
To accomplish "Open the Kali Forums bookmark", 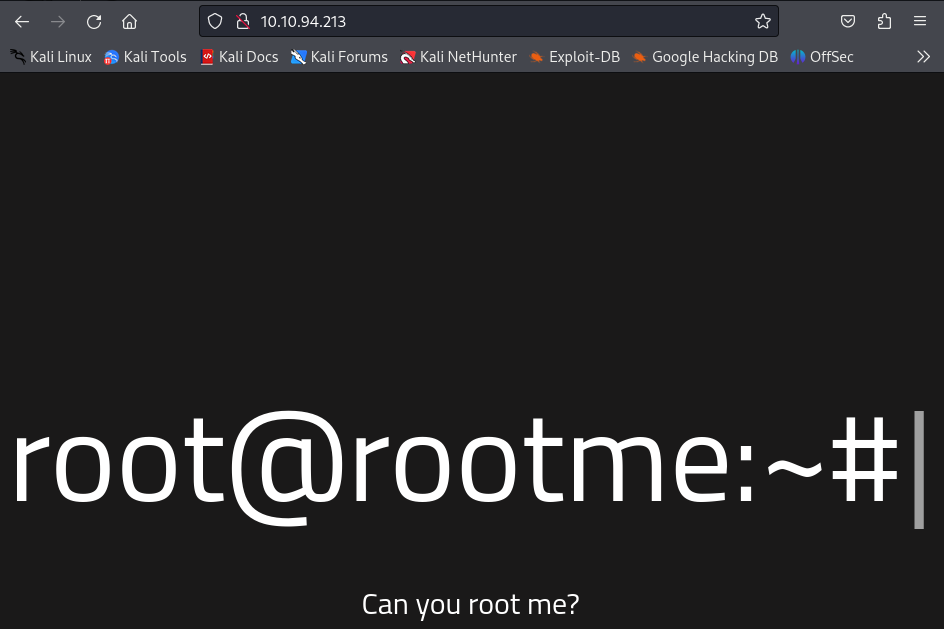I will click(x=339, y=57).
